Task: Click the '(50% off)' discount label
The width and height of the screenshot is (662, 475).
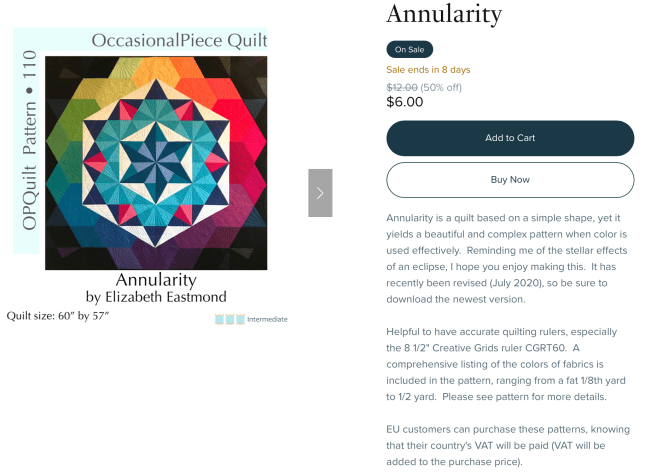Action: [441, 86]
